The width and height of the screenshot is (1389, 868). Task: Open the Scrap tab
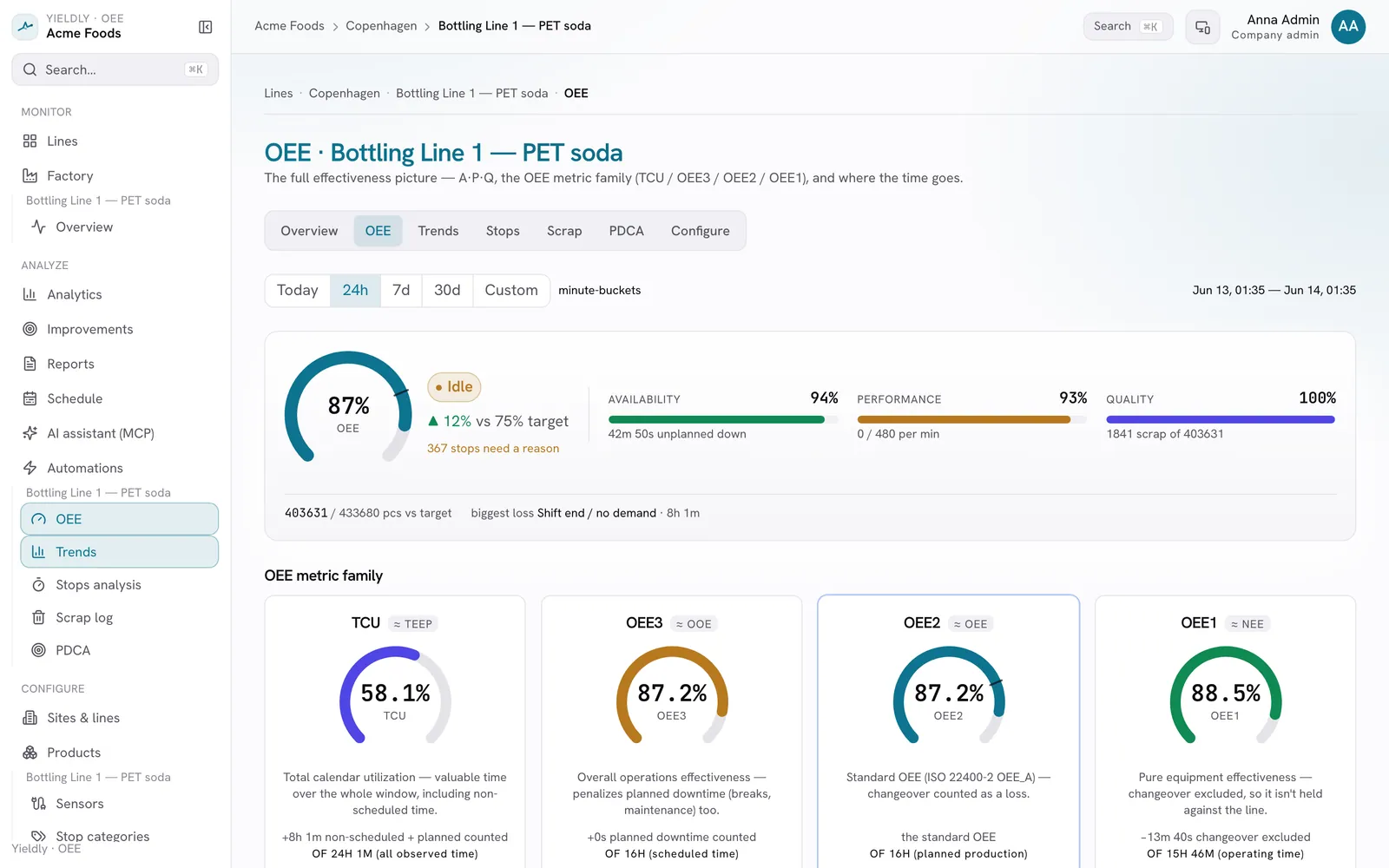point(564,231)
